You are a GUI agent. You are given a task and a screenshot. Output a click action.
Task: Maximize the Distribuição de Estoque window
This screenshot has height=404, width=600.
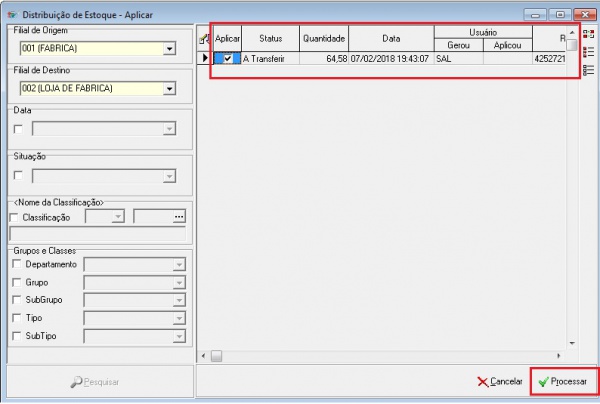559,13
